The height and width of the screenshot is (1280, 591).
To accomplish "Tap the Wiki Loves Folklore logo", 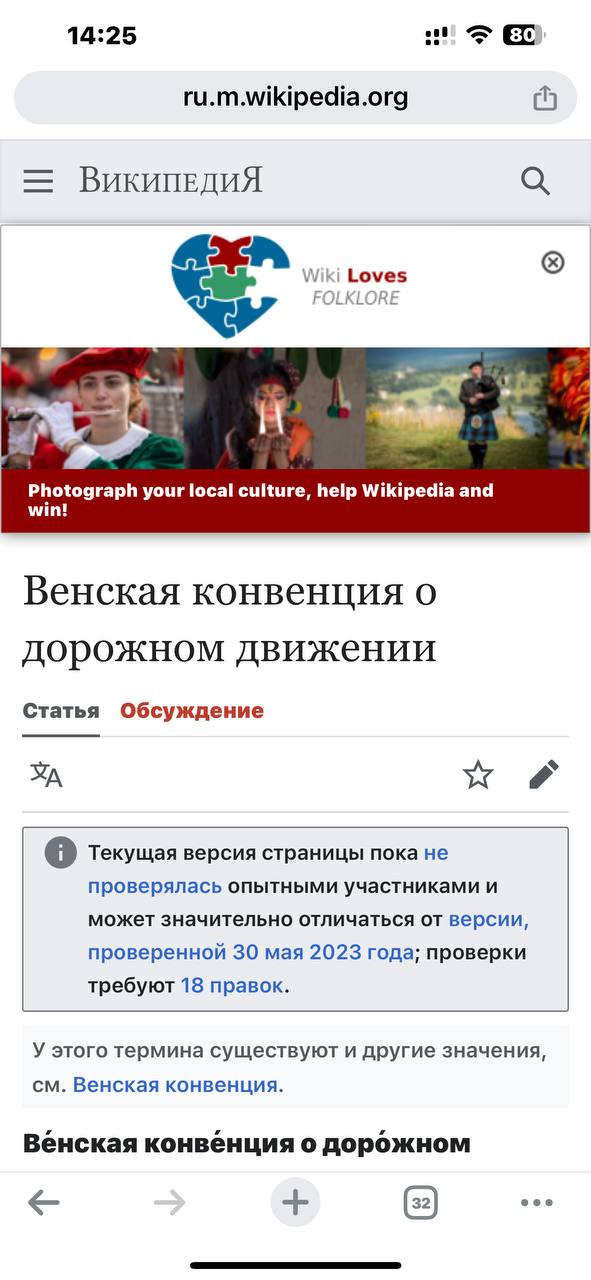I will tap(290, 285).
